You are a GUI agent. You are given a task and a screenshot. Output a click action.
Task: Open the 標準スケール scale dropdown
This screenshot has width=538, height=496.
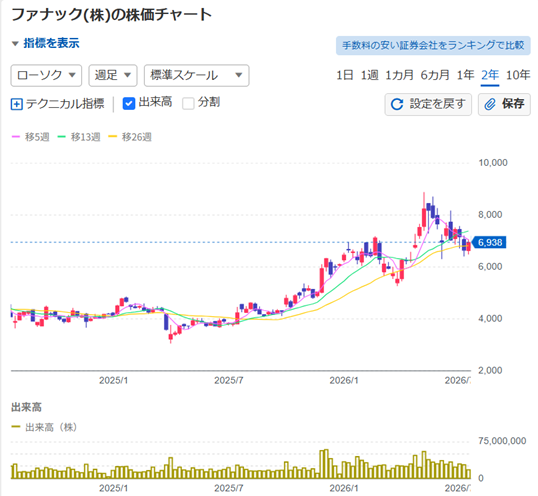[197, 75]
